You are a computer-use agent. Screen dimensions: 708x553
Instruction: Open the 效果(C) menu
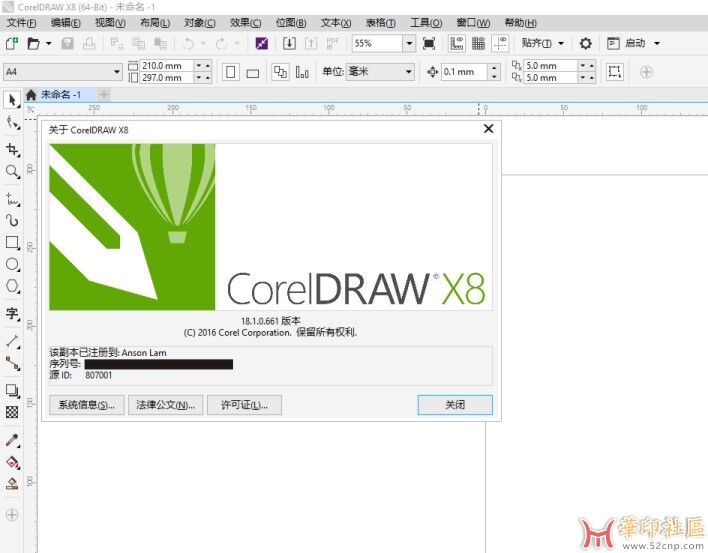point(245,23)
